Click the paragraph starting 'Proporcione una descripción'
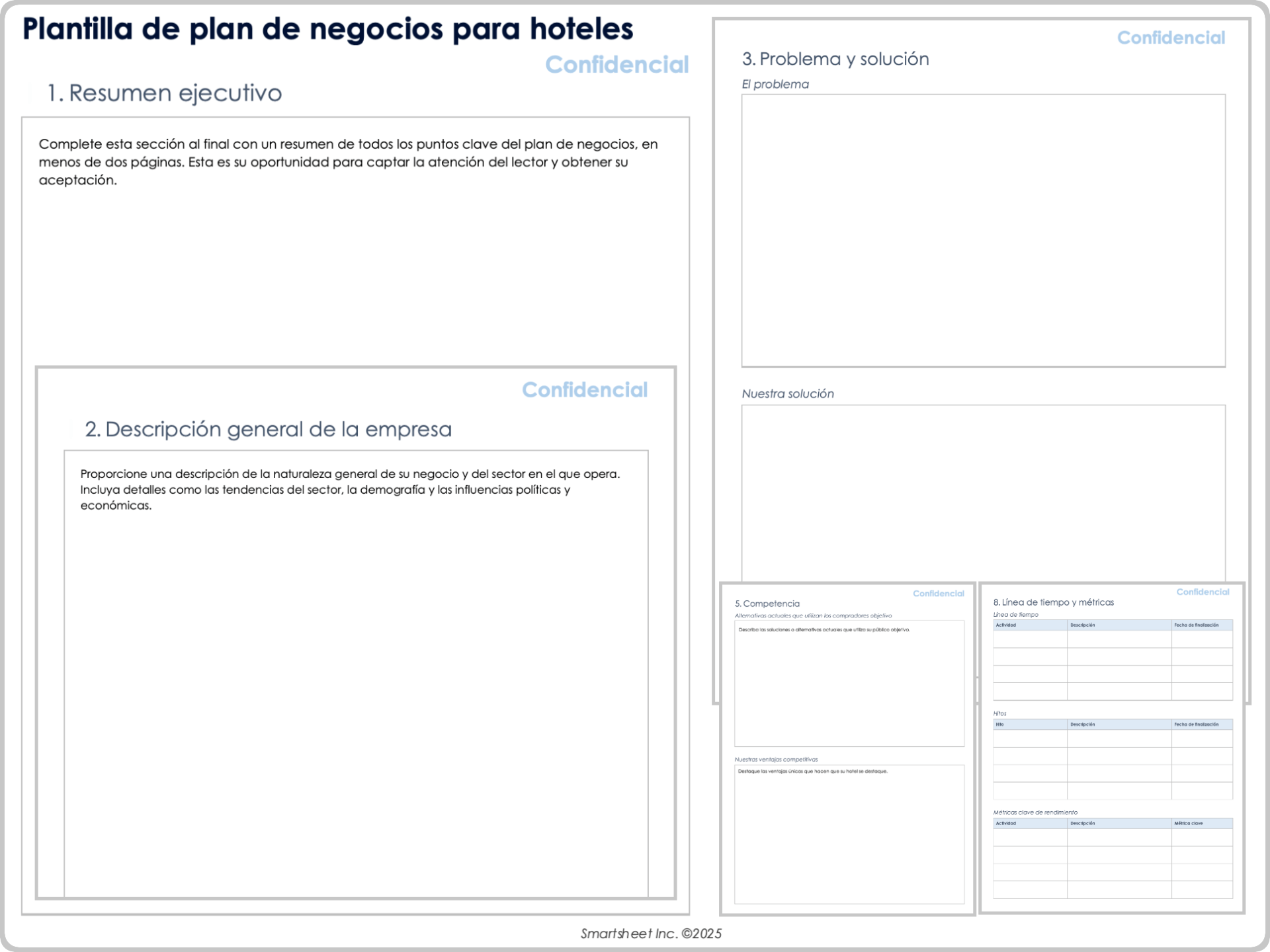 [x=350, y=489]
